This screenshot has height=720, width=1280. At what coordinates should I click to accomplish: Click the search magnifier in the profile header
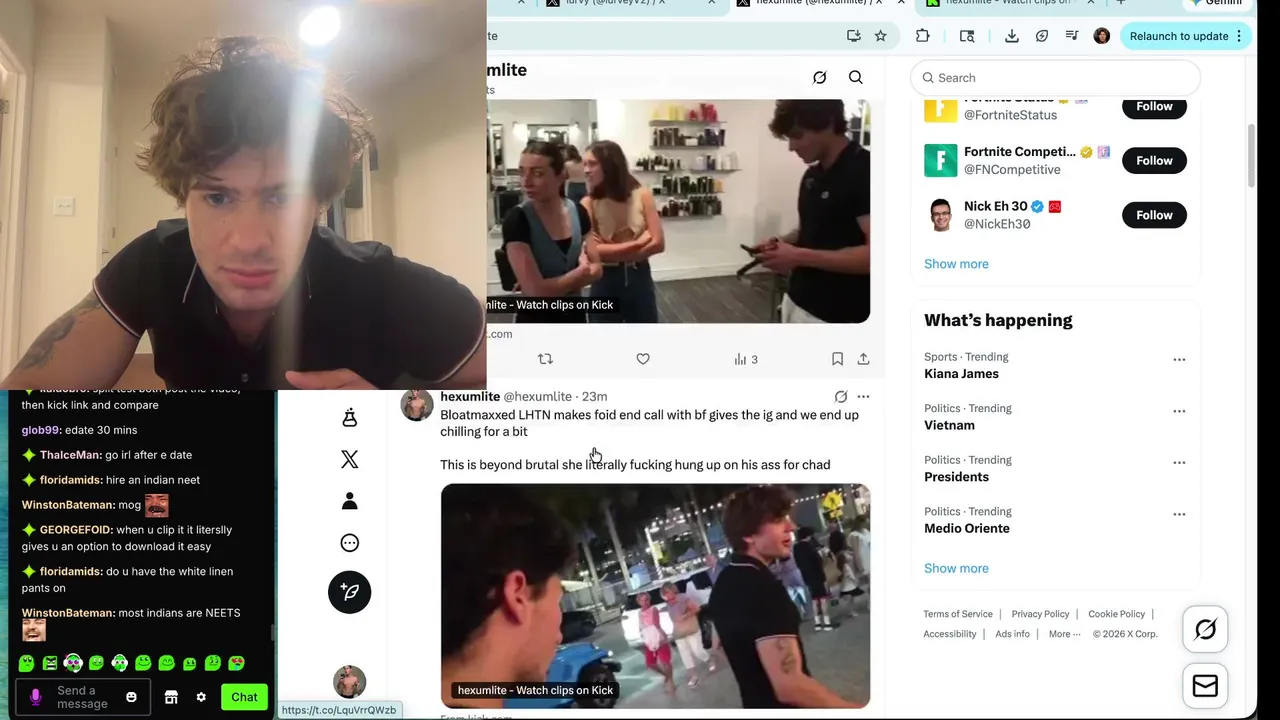point(856,78)
